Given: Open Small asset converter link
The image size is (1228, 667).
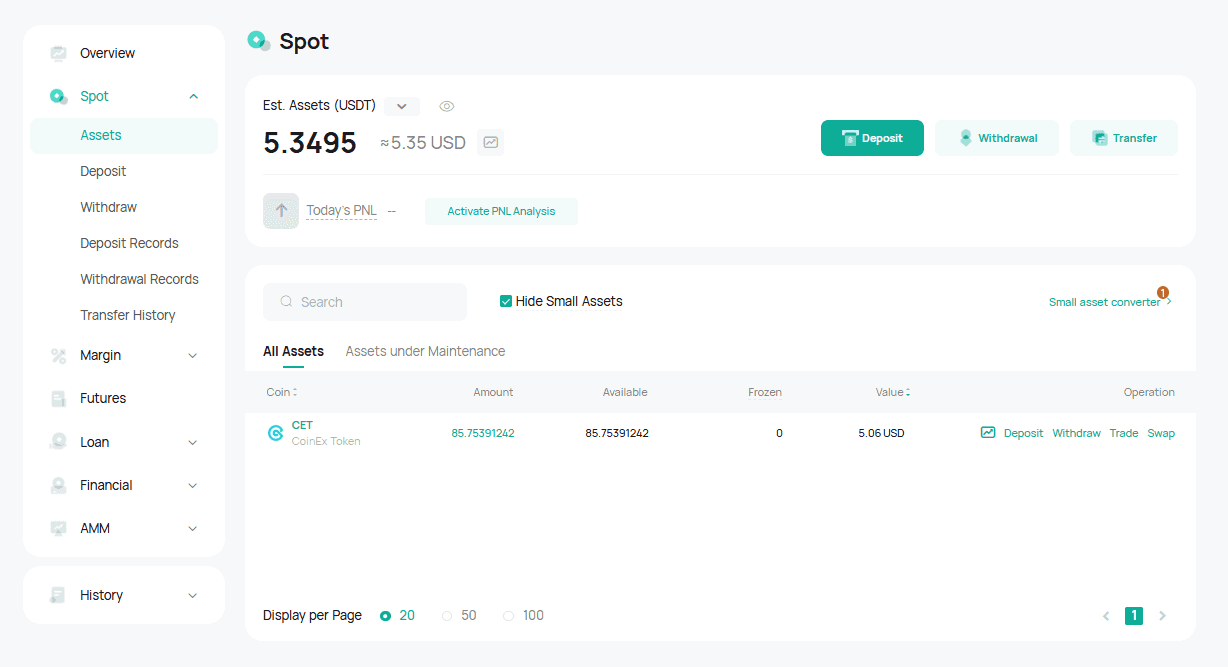Looking at the screenshot, I should (x=1104, y=302).
